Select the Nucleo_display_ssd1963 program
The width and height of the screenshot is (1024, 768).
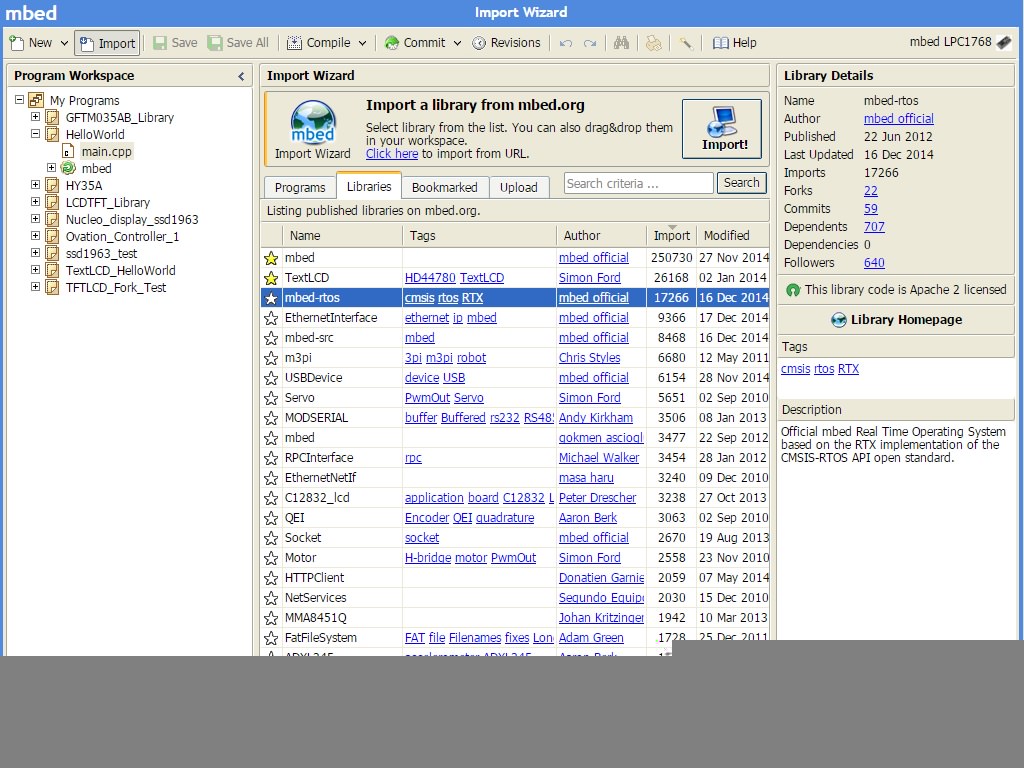point(132,219)
